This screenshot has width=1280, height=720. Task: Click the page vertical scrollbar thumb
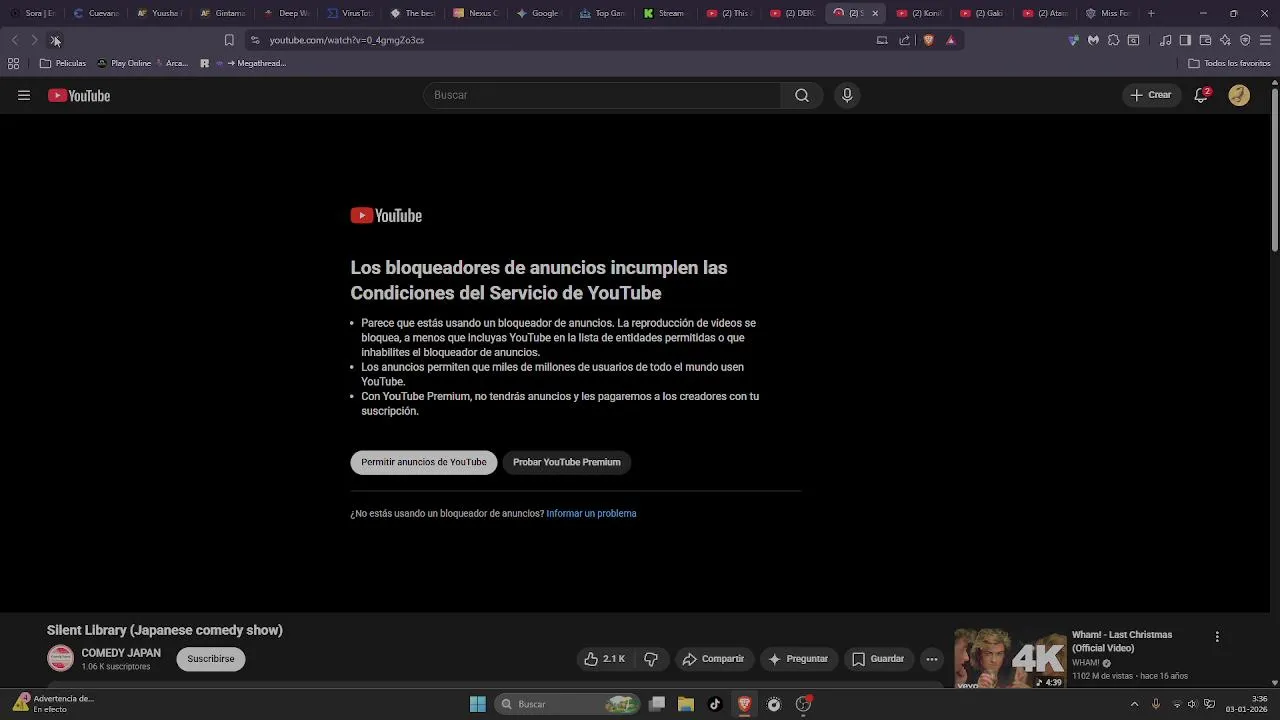coord(1275,170)
